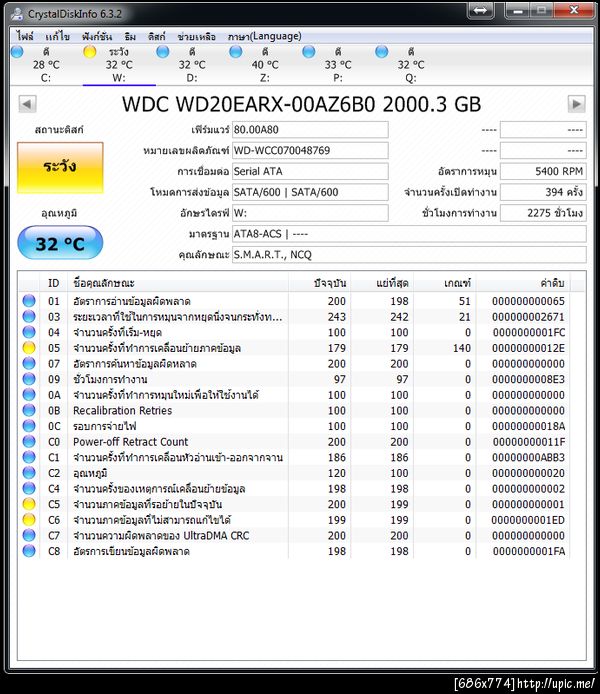The image size is (600, 694).
Task: Click blue status icon of attribute C0
Action: (x=29, y=442)
